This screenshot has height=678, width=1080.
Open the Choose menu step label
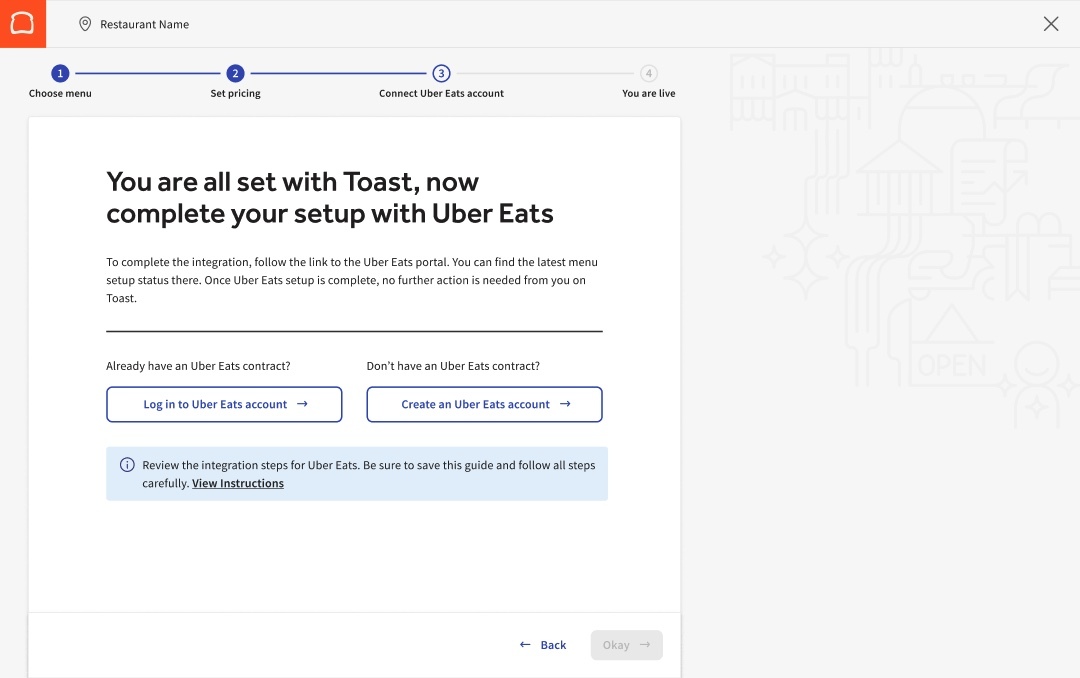(x=60, y=93)
